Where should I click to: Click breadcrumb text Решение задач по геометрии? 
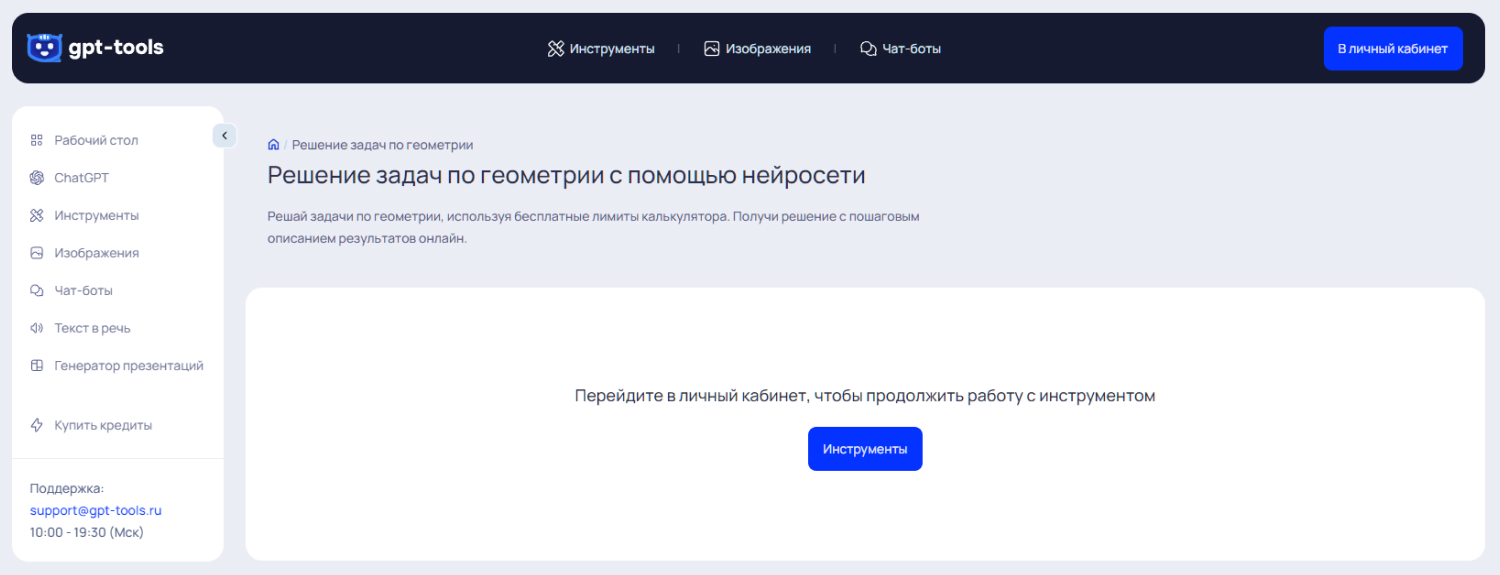click(382, 145)
